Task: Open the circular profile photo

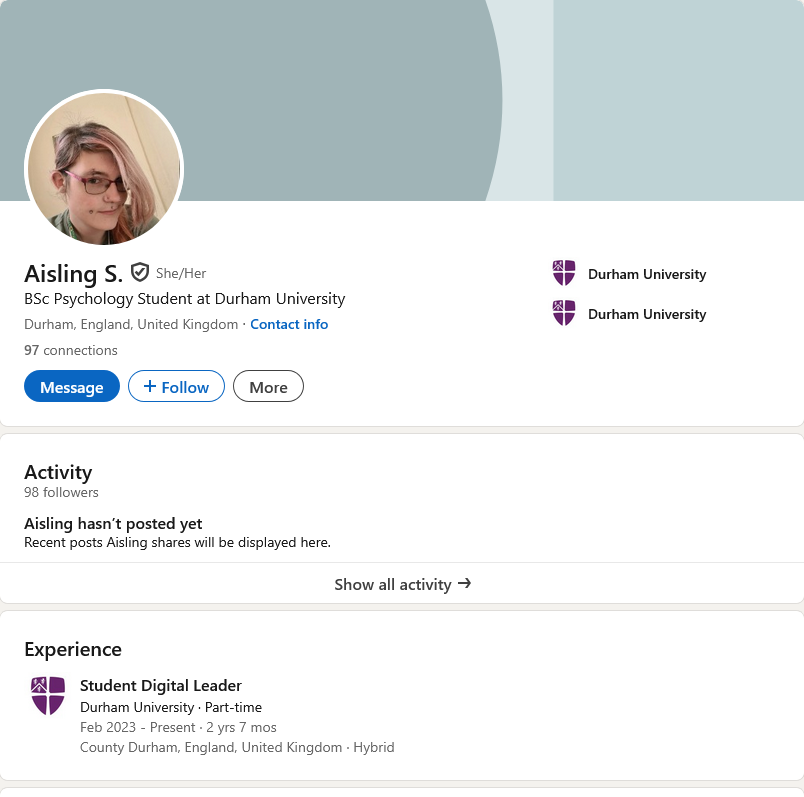Action: pos(104,169)
